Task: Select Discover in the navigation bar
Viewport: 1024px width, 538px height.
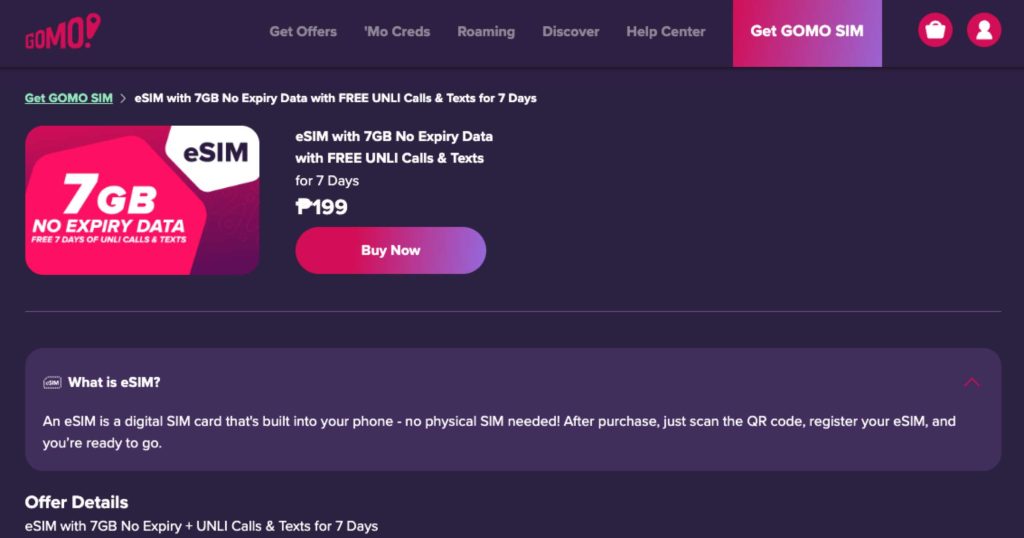Action: [x=571, y=31]
